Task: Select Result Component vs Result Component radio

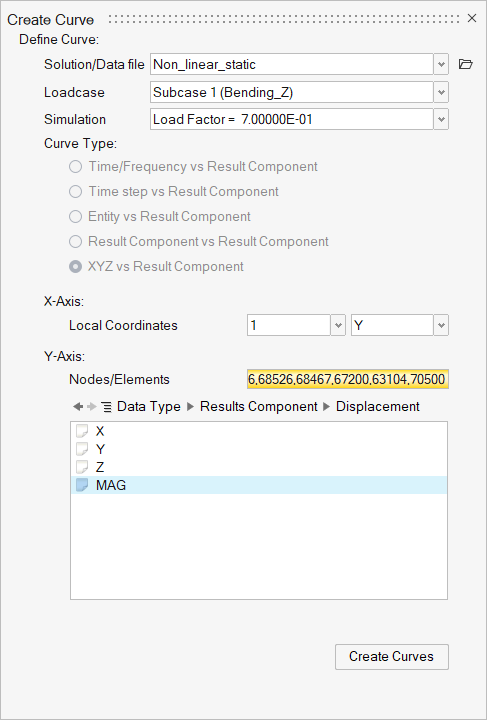Action: coord(75,242)
